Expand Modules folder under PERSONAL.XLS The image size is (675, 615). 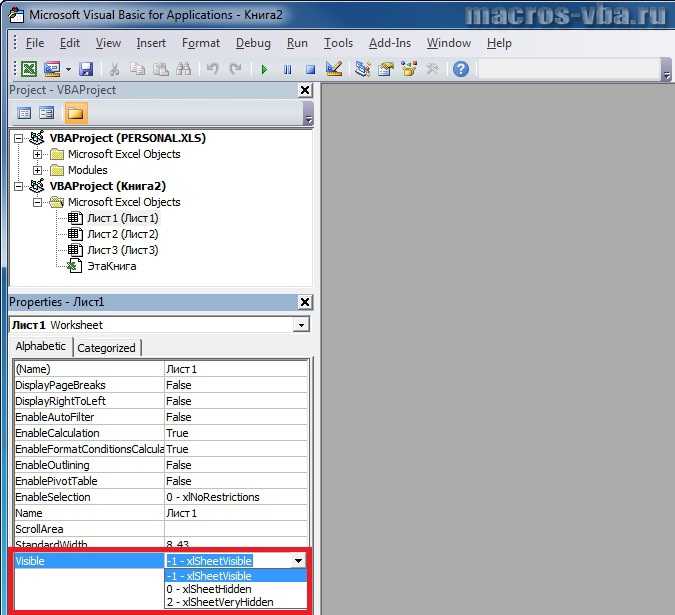[x=37, y=170]
